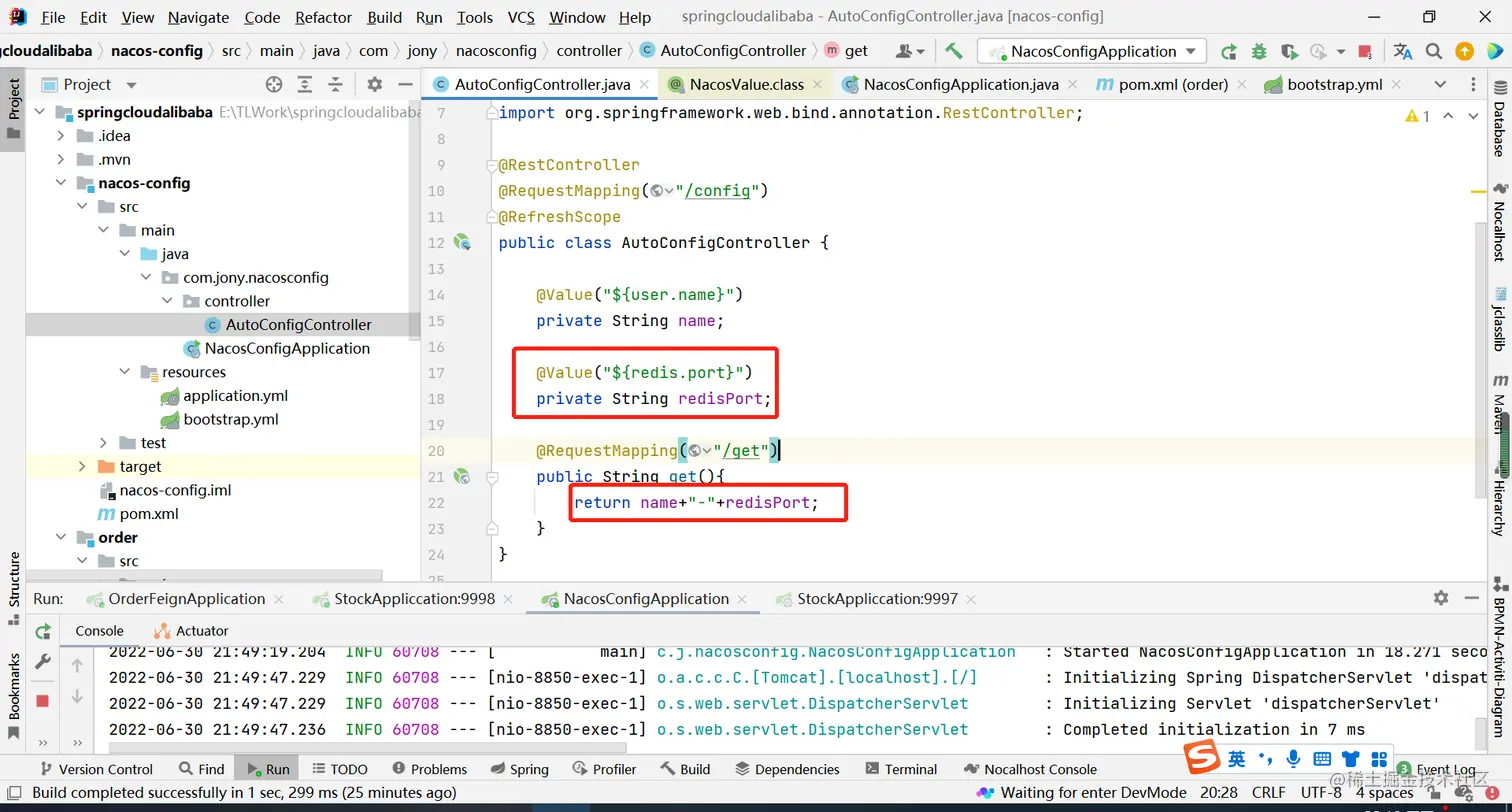Stop the running application in main toolbar

pyautogui.click(x=1366, y=51)
